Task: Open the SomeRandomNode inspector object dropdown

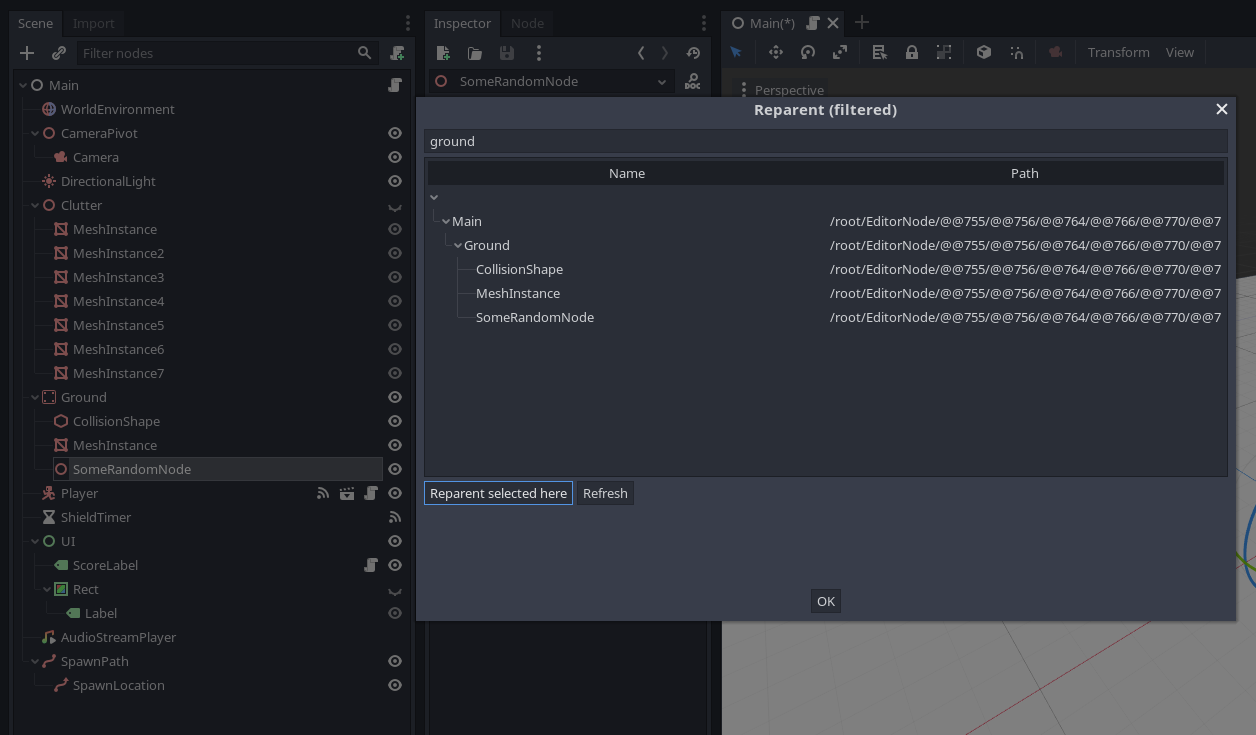Action: coord(661,82)
